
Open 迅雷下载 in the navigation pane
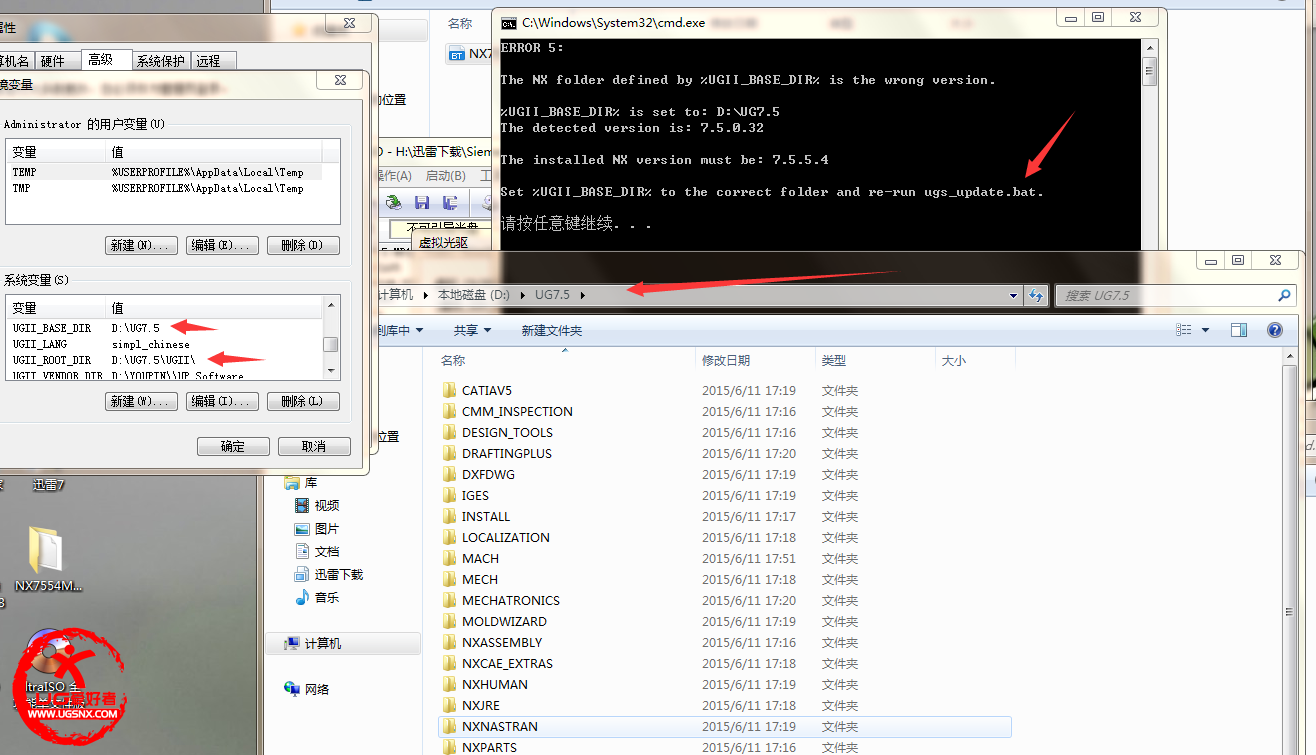click(x=329, y=574)
